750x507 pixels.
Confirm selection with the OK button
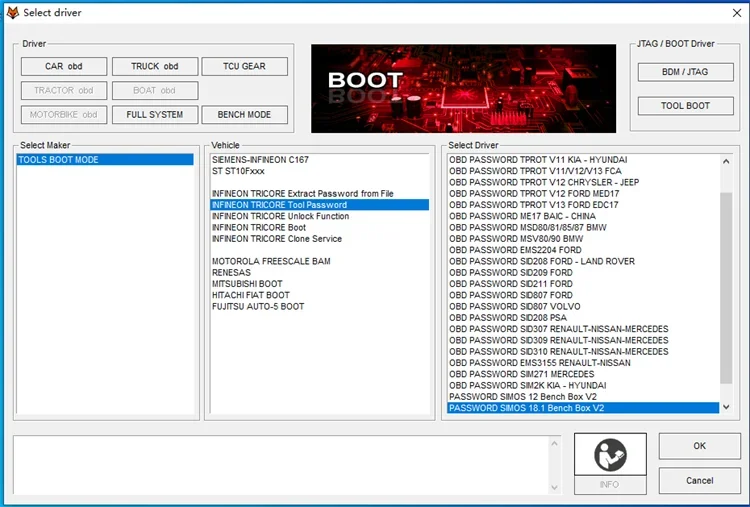(x=699, y=446)
